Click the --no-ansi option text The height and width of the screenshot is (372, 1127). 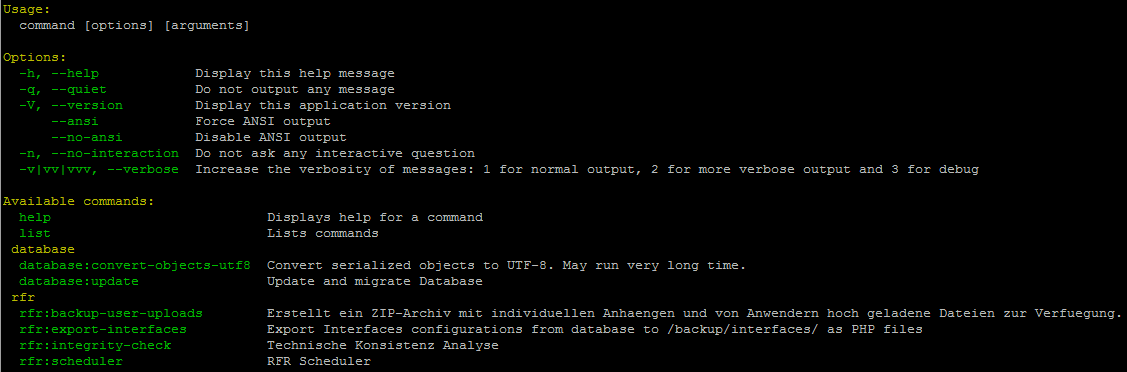(87, 137)
